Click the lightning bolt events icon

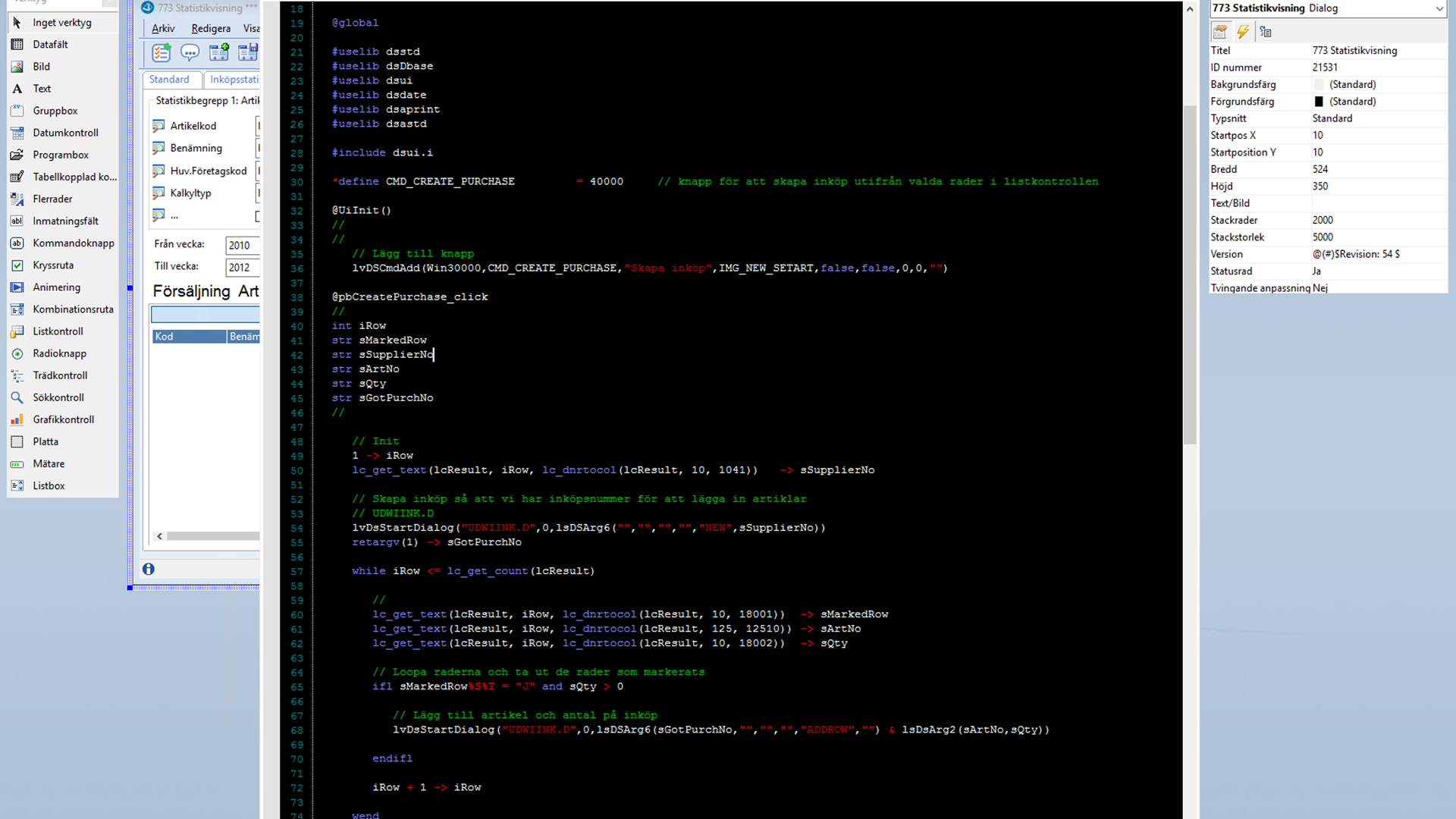(x=1242, y=32)
